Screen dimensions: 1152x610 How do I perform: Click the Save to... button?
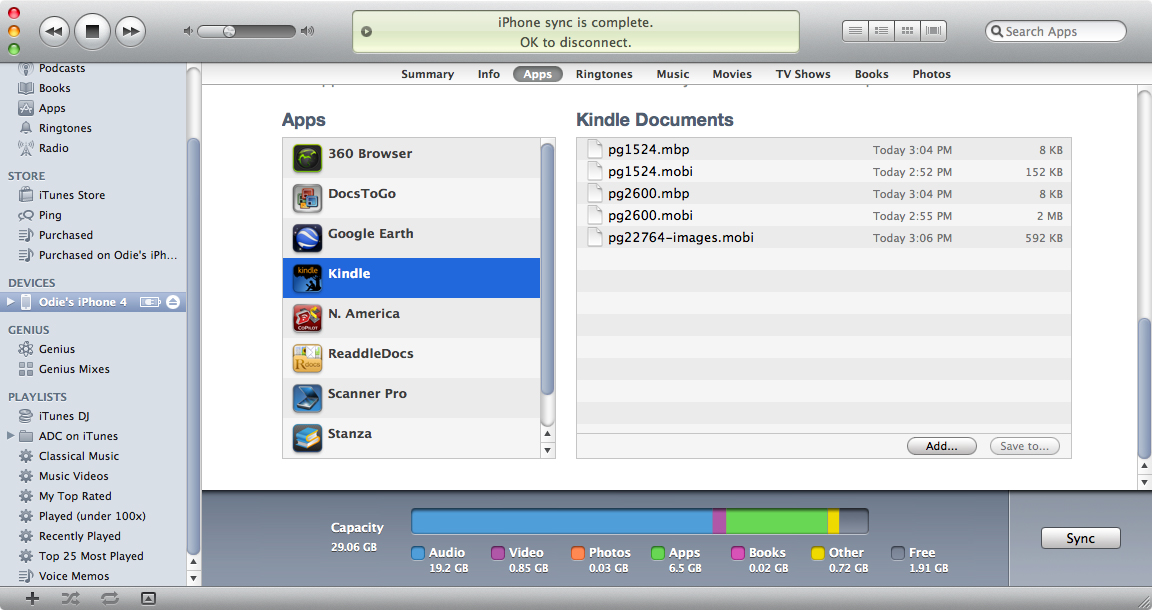1024,446
